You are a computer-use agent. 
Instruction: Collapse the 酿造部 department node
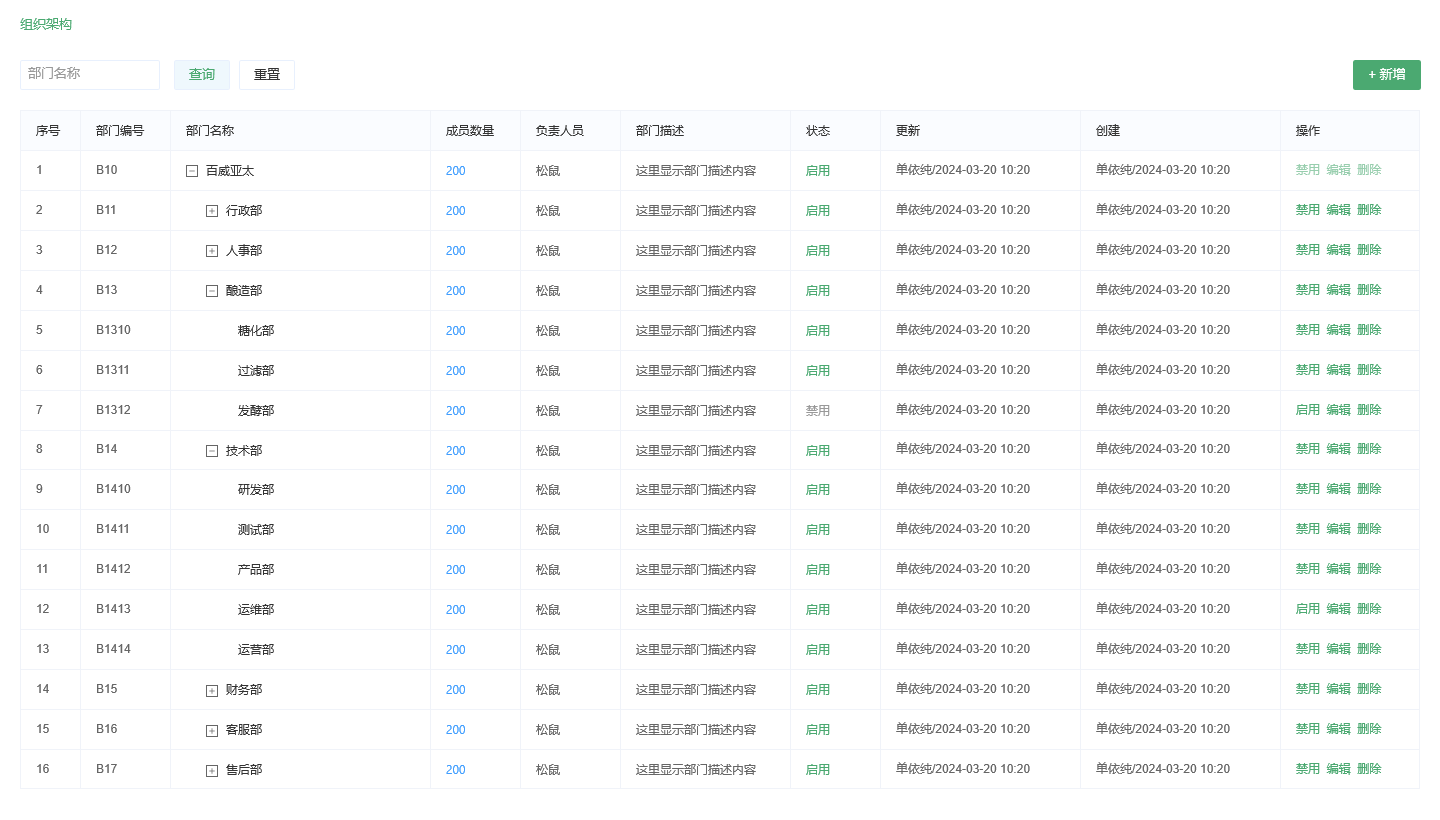pos(212,291)
